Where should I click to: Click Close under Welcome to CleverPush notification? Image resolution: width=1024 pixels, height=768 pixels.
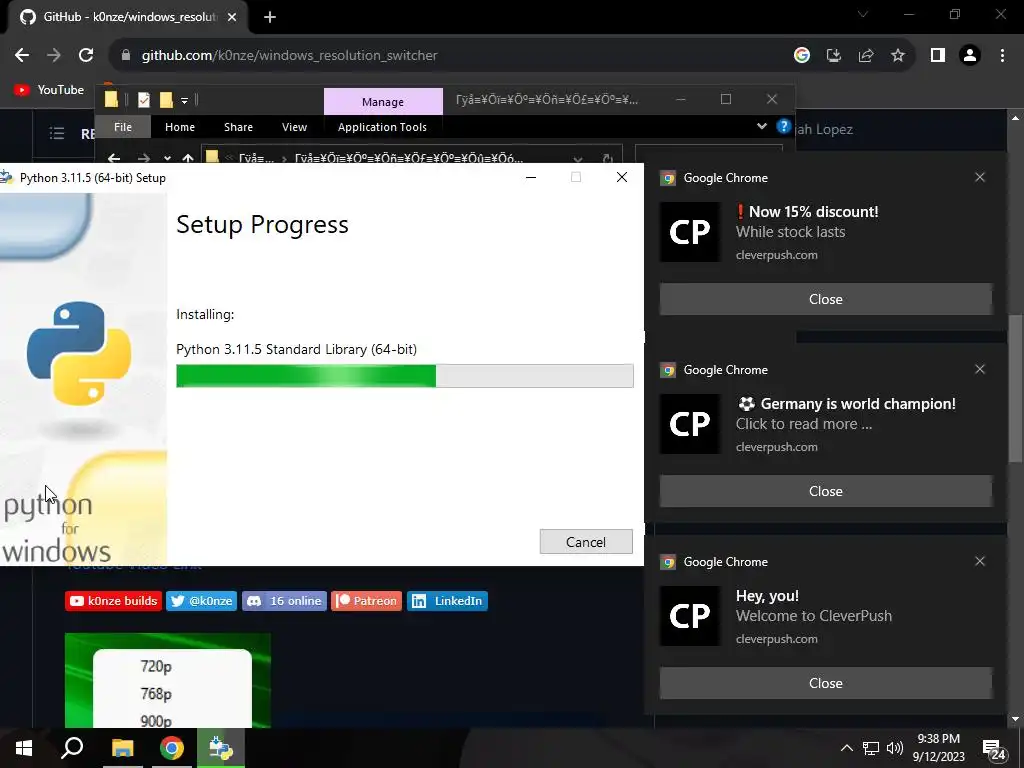pos(825,683)
